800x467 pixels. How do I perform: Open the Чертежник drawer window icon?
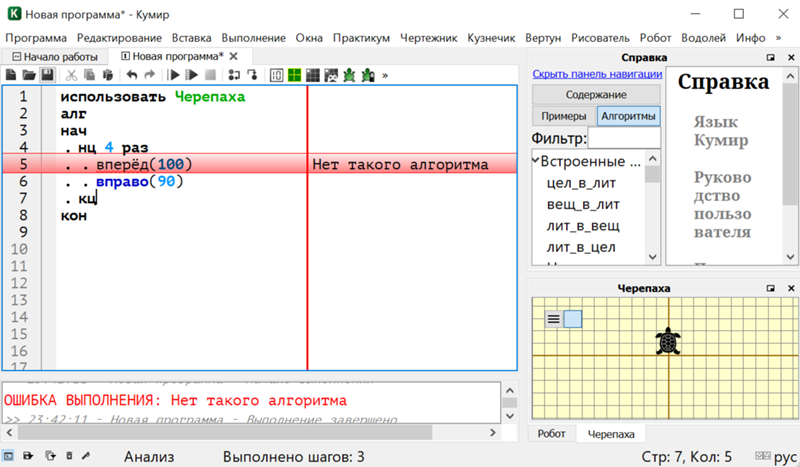(277, 75)
